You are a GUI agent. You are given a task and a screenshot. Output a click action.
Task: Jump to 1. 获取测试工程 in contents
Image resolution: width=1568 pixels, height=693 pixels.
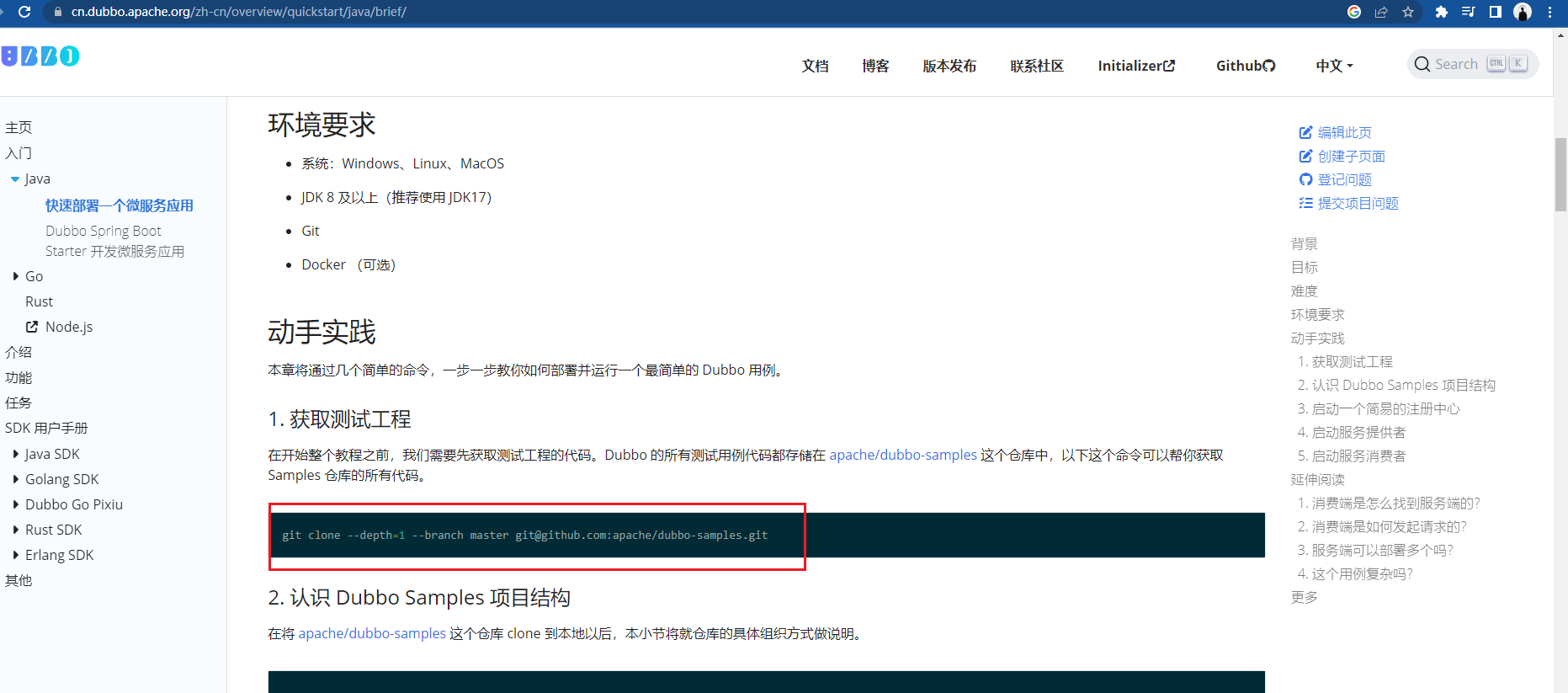pos(1345,361)
